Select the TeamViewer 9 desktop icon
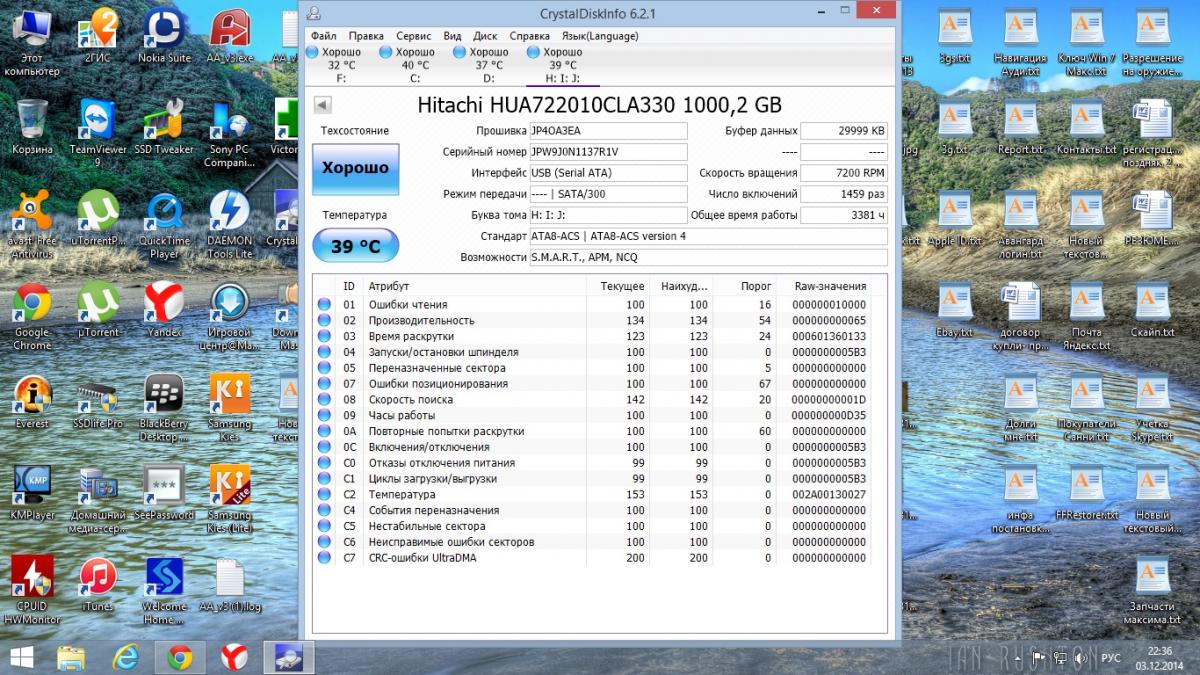The height and width of the screenshot is (675, 1200). [x=98, y=133]
